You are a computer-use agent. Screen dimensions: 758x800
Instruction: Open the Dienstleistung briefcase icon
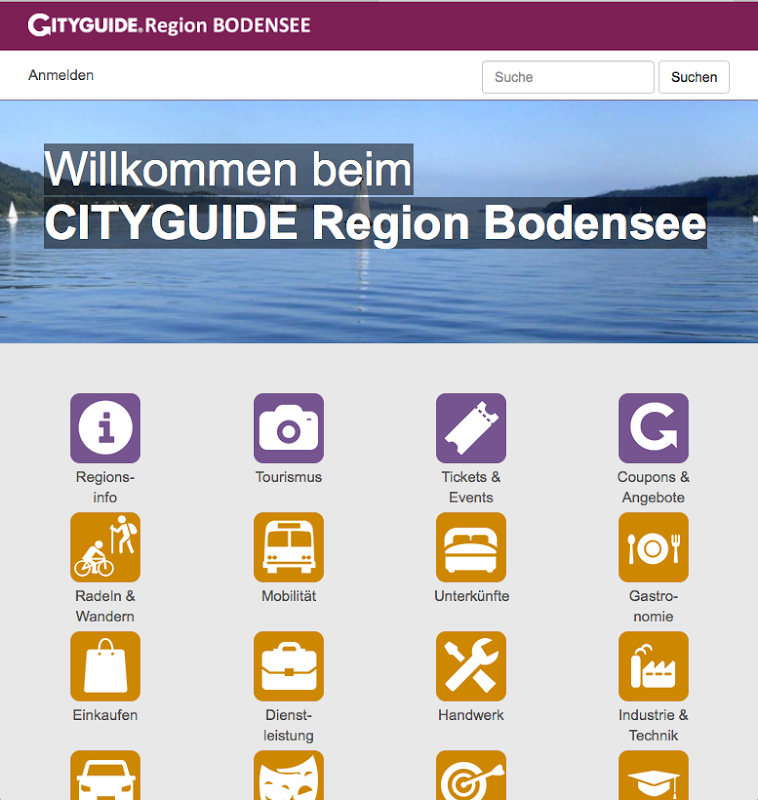pyautogui.click(x=289, y=666)
